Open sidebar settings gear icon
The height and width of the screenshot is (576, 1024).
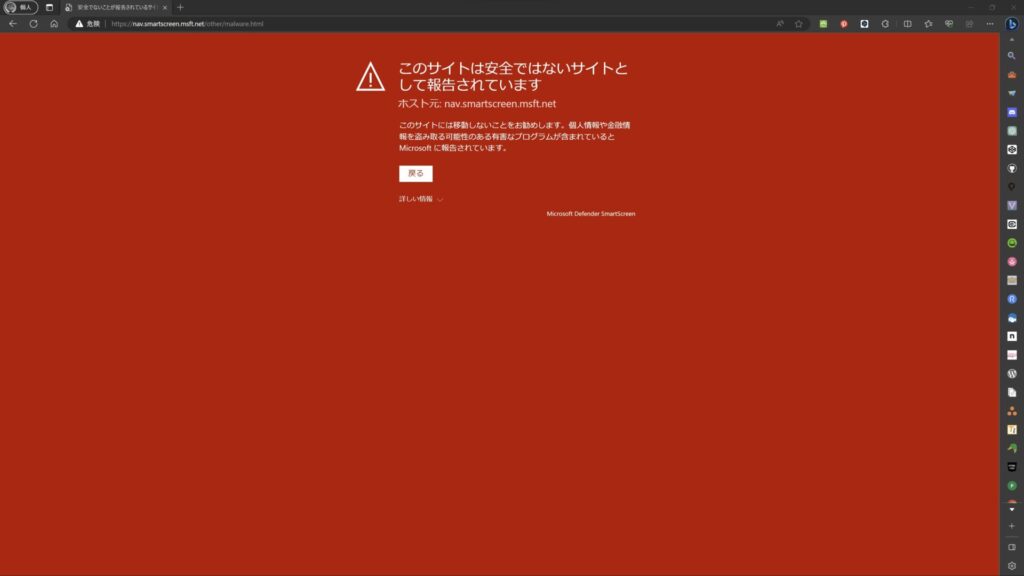click(x=1012, y=566)
